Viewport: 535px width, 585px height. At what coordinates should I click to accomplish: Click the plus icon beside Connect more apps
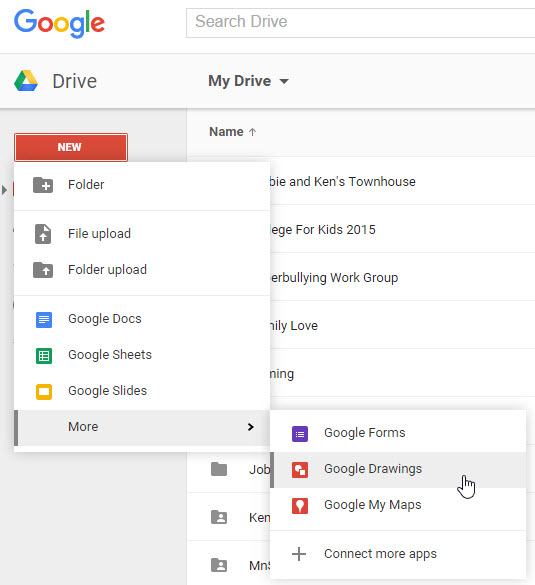click(x=299, y=554)
